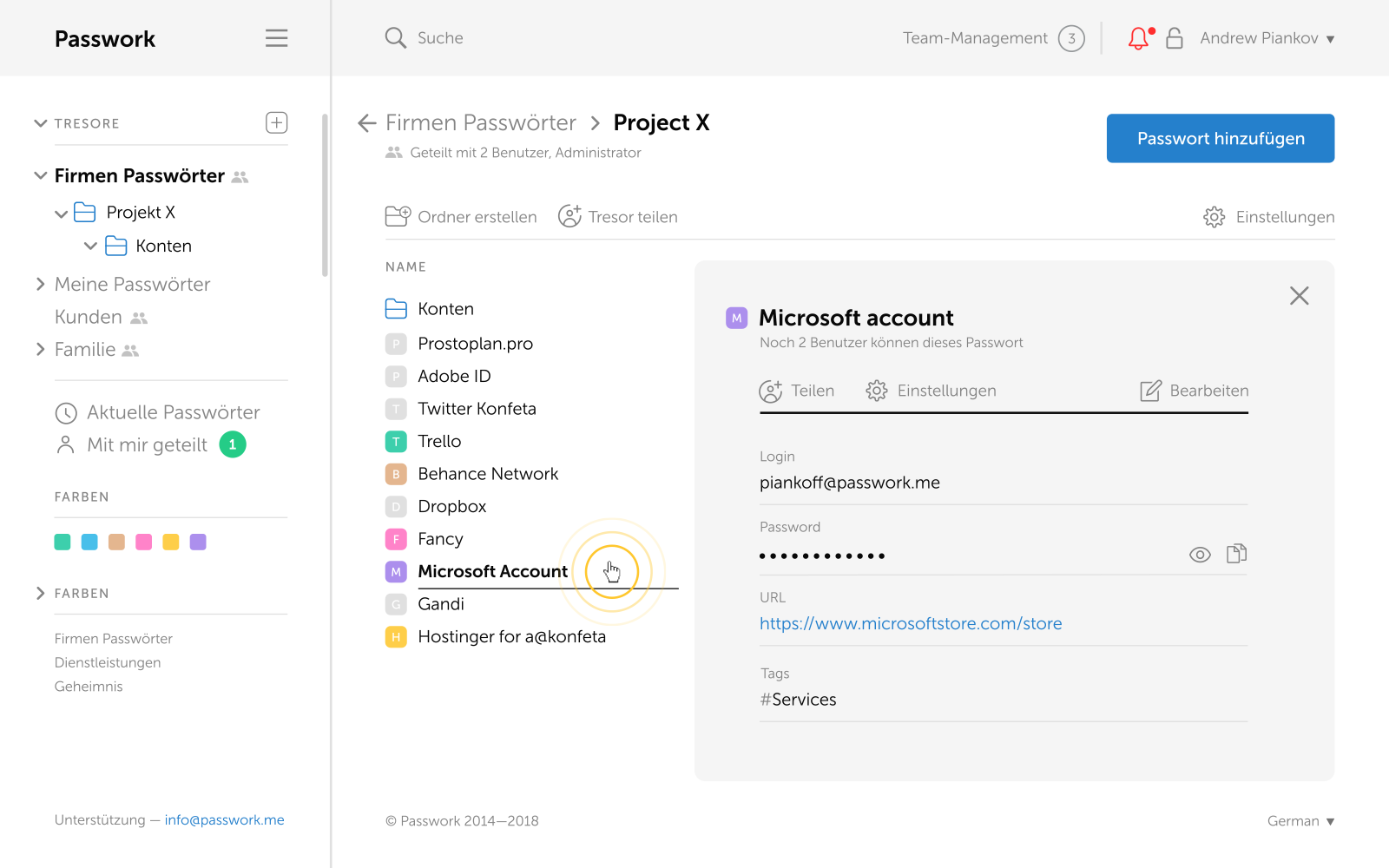The image size is (1389, 868).
Task: Expand the lower FARBEN section
Action: tap(40, 593)
